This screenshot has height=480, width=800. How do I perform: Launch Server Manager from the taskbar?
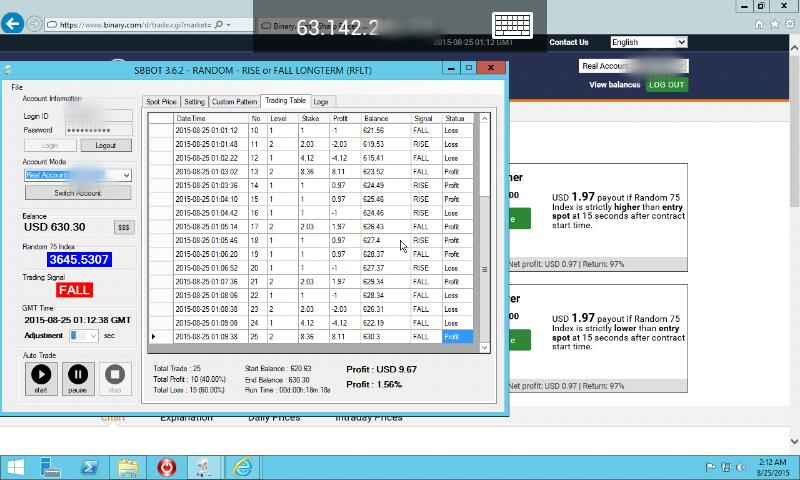(x=50, y=467)
